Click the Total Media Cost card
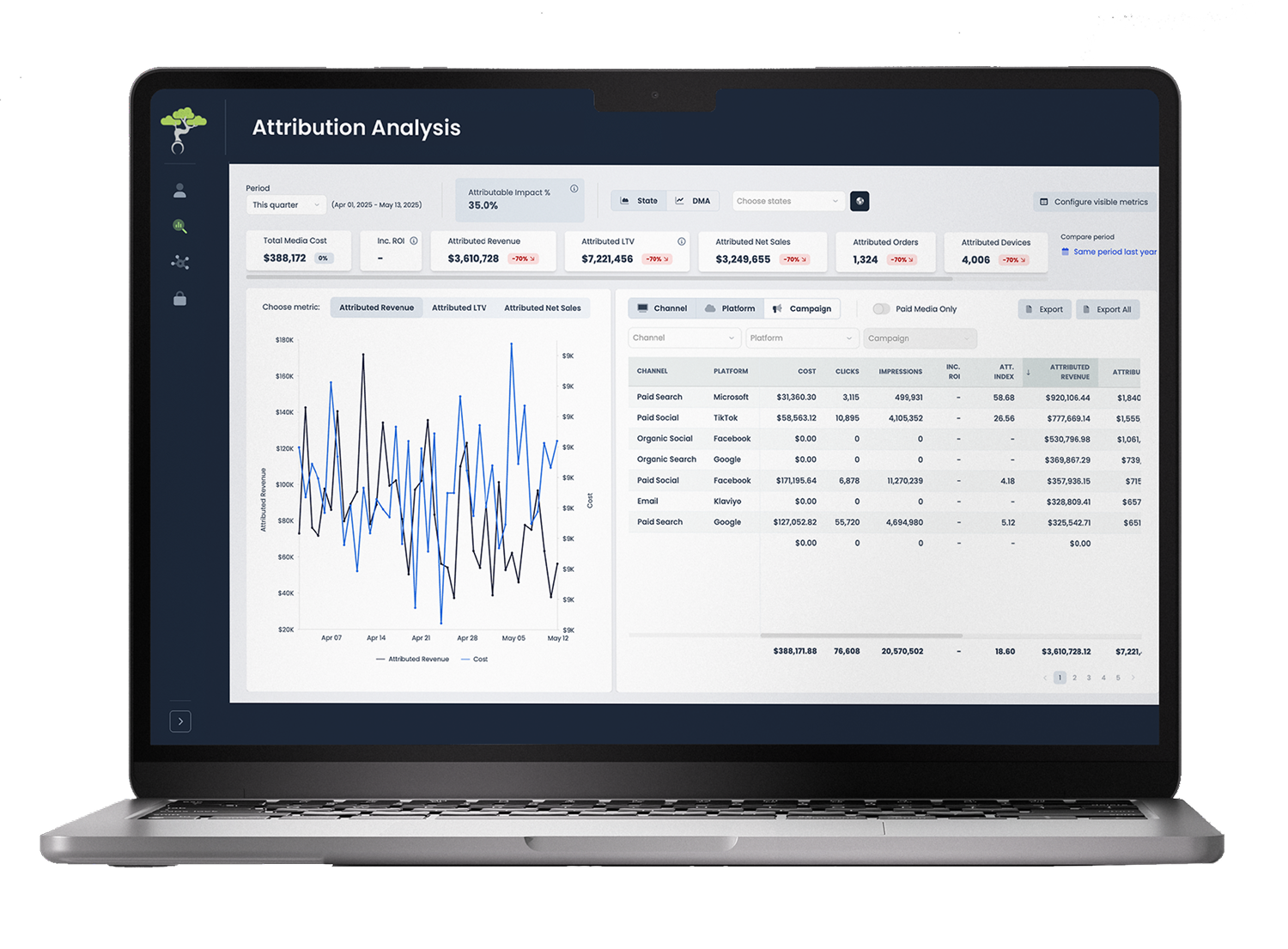The width and height of the screenshot is (1288, 949). 299,251
